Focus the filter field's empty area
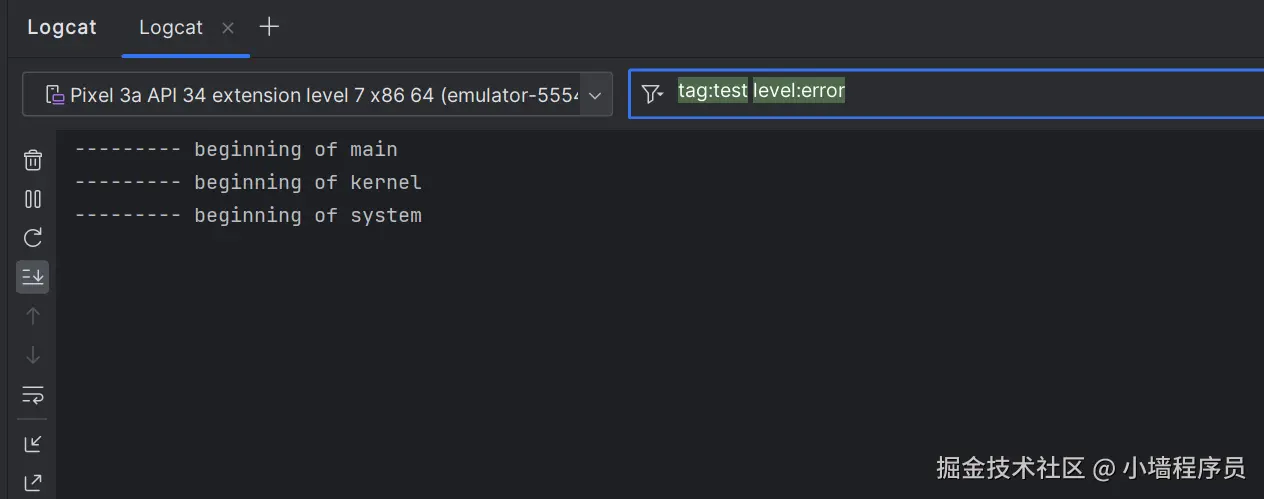1264x499 pixels. pos(1050,93)
